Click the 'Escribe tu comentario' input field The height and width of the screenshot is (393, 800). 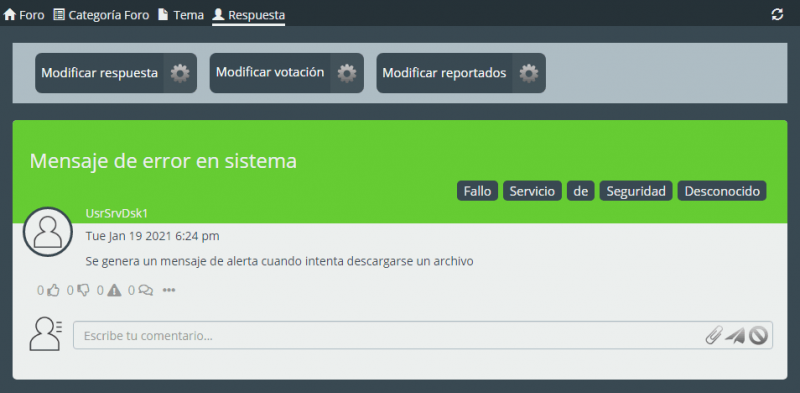tap(423, 335)
